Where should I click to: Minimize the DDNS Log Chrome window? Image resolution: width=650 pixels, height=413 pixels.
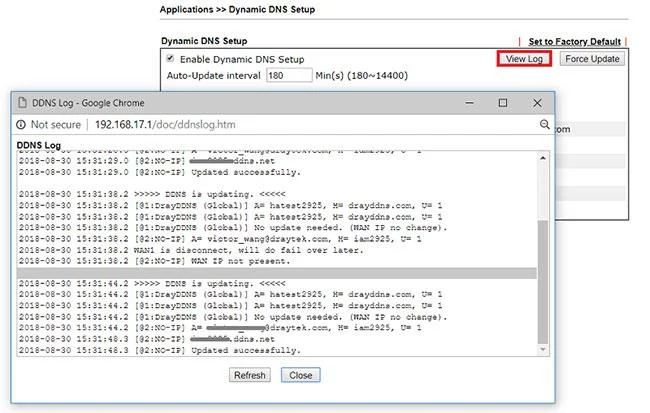click(470, 103)
